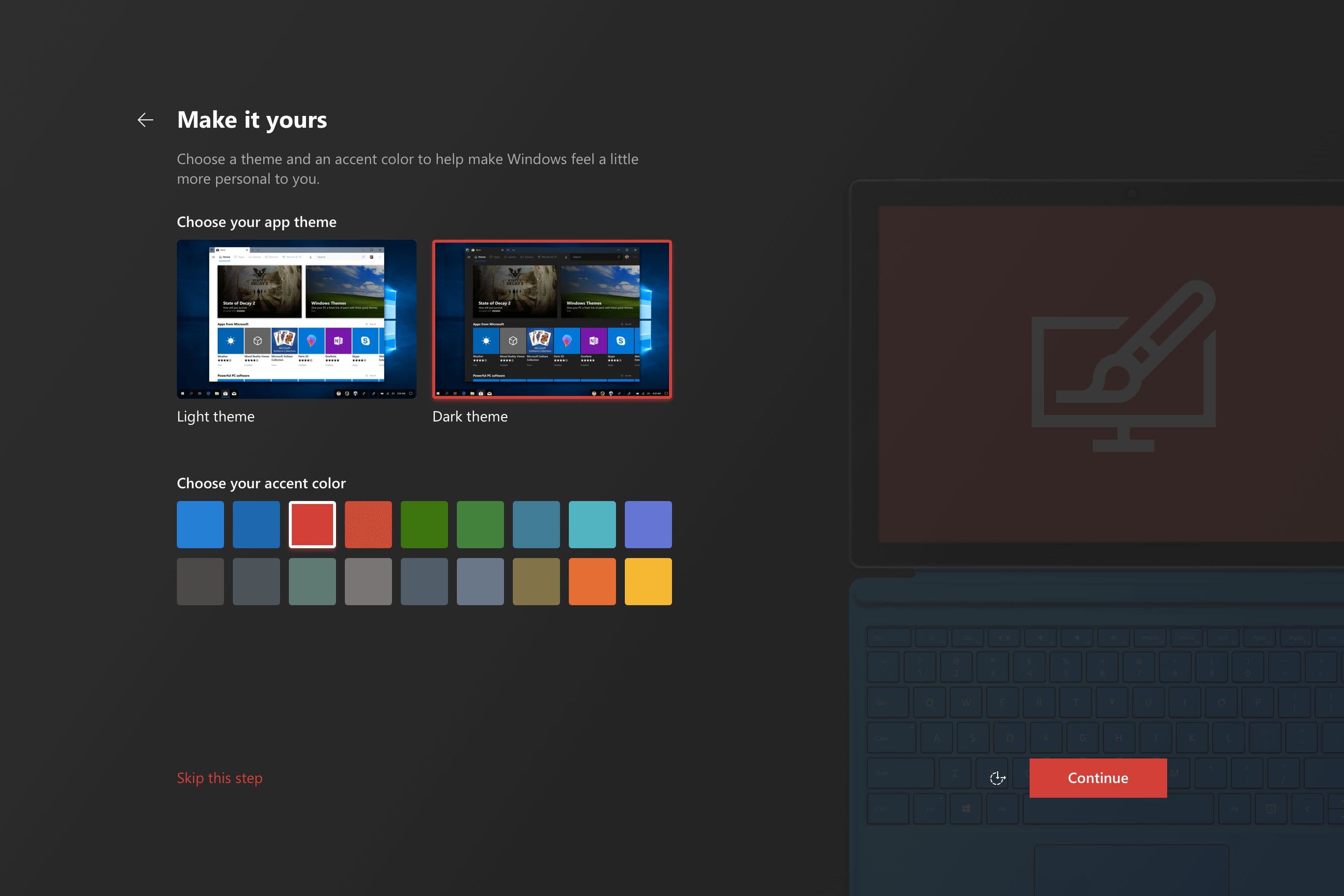Click the Continue button
The height and width of the screenshot is (896, 1344).
(x=1098, y=778)
